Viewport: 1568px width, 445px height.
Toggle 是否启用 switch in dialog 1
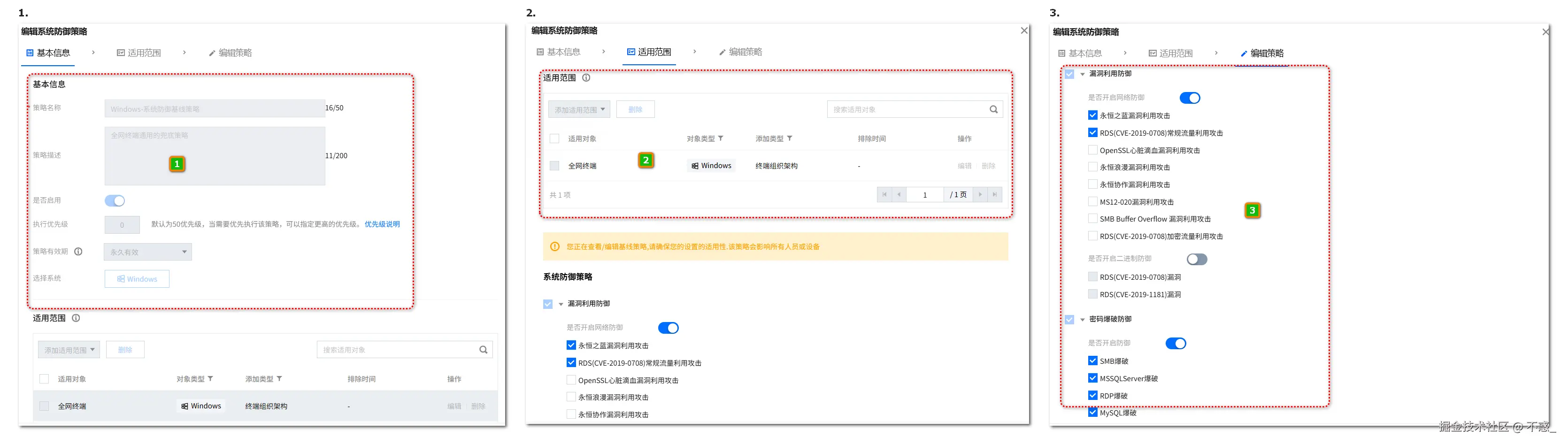[x=115, y=201]
